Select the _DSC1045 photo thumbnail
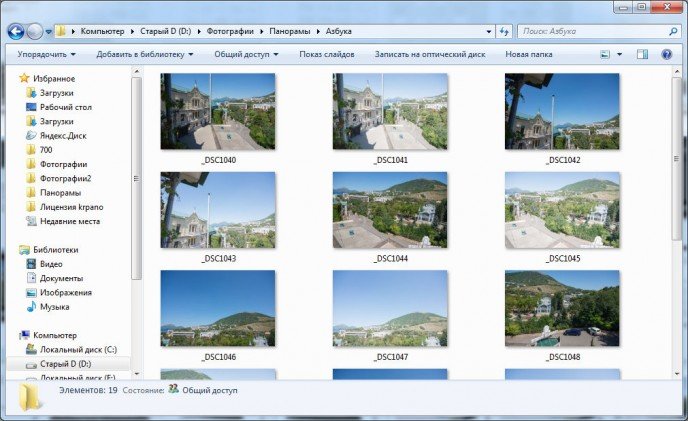This screenshot has height=421, width=688. [562, 210]
